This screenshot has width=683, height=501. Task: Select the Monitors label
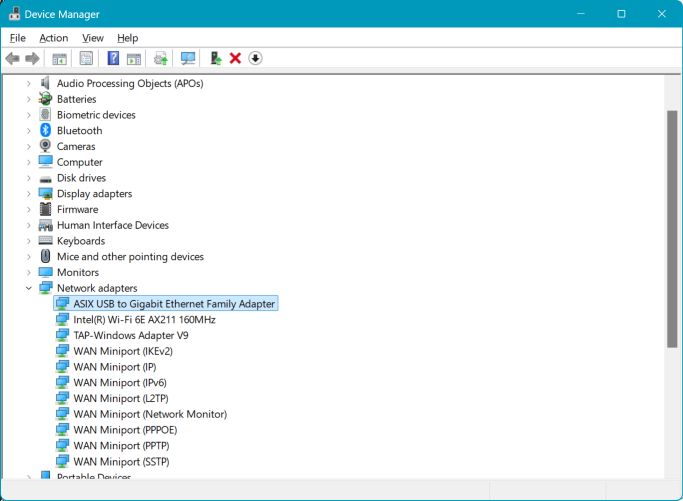coord(78,272)
